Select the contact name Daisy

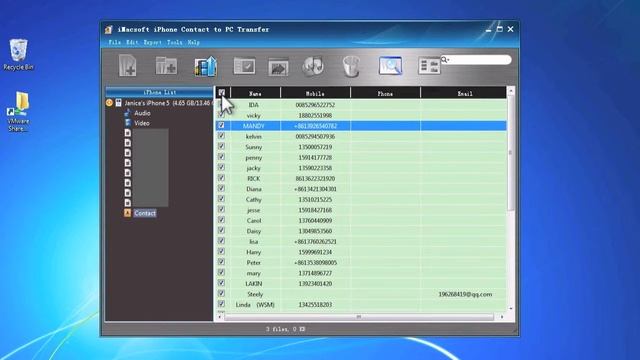[x=254, y=231]
